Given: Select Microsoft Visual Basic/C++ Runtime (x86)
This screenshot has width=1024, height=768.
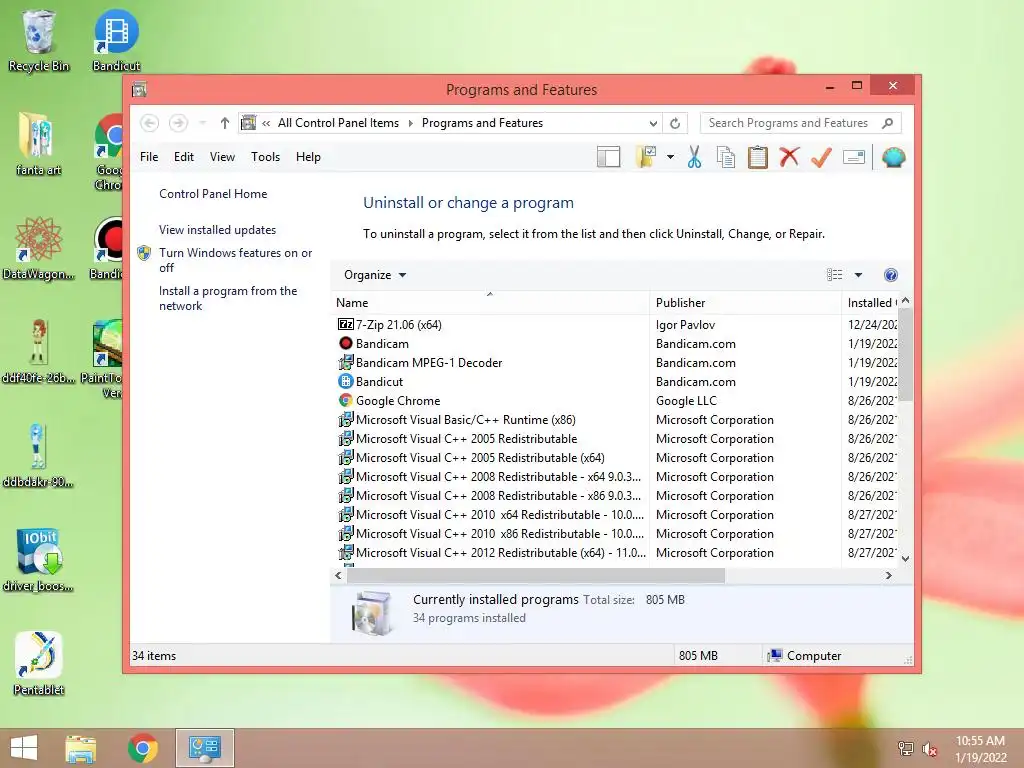Looking at the screenshot, I should click(x=466, y=419).
